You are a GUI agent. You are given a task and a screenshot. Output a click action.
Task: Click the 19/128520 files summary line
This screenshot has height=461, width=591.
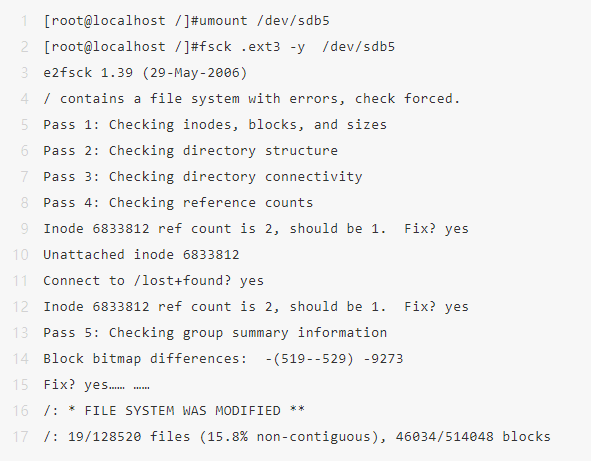click(297, 437)
